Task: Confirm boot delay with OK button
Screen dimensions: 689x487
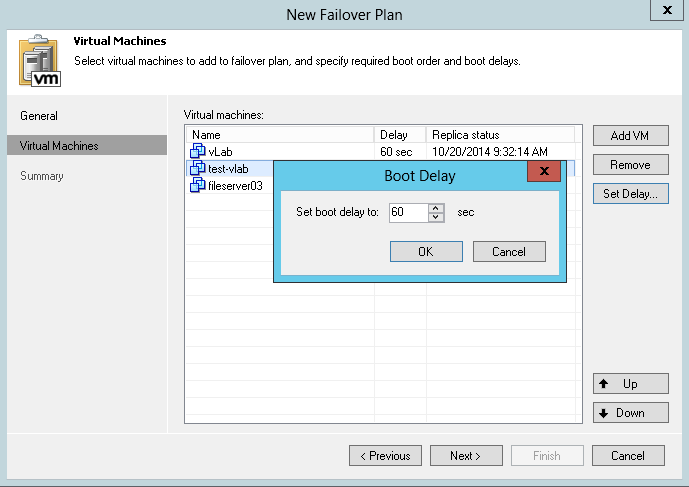Action: [x=426, y=251]
